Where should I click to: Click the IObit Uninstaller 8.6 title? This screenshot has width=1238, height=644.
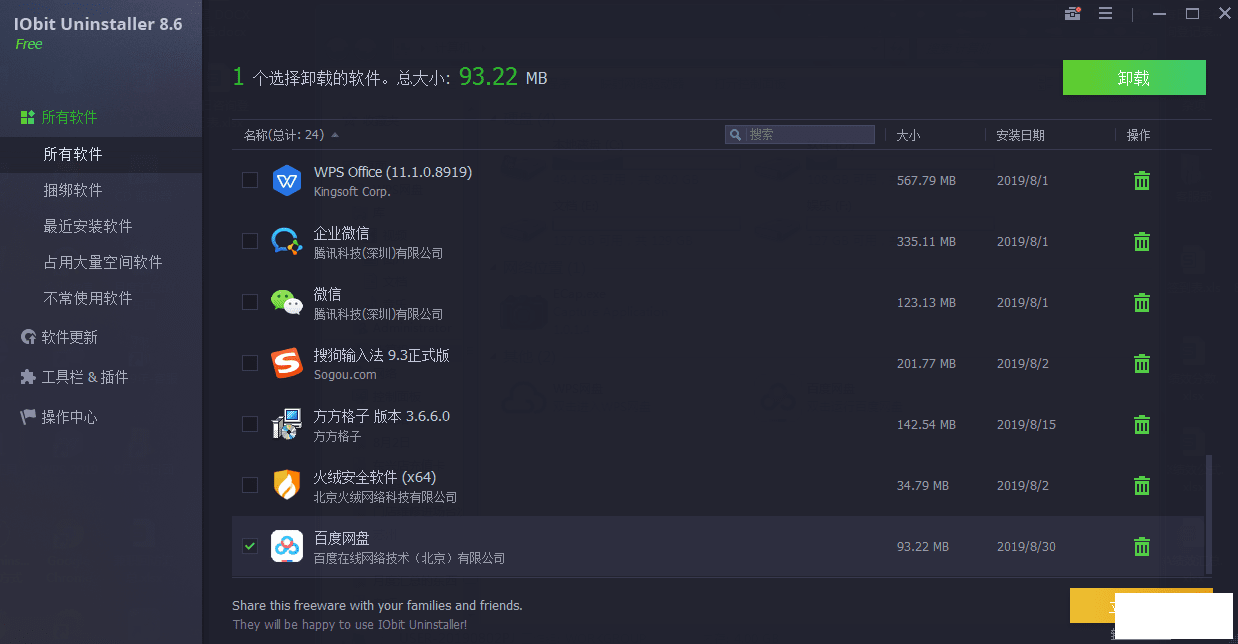pos(98,24)
